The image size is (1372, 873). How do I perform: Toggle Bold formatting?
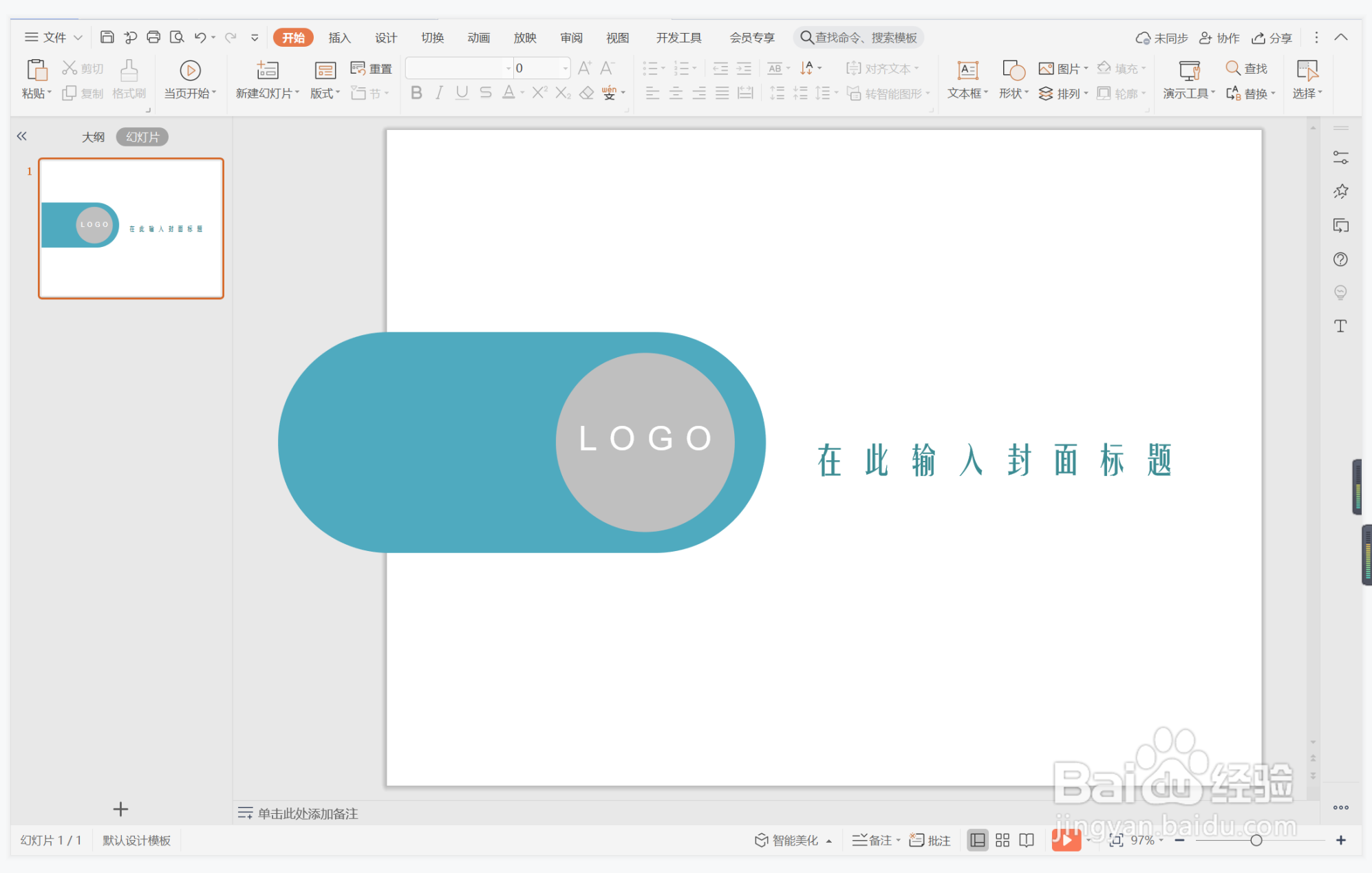(x=416, y=93)
